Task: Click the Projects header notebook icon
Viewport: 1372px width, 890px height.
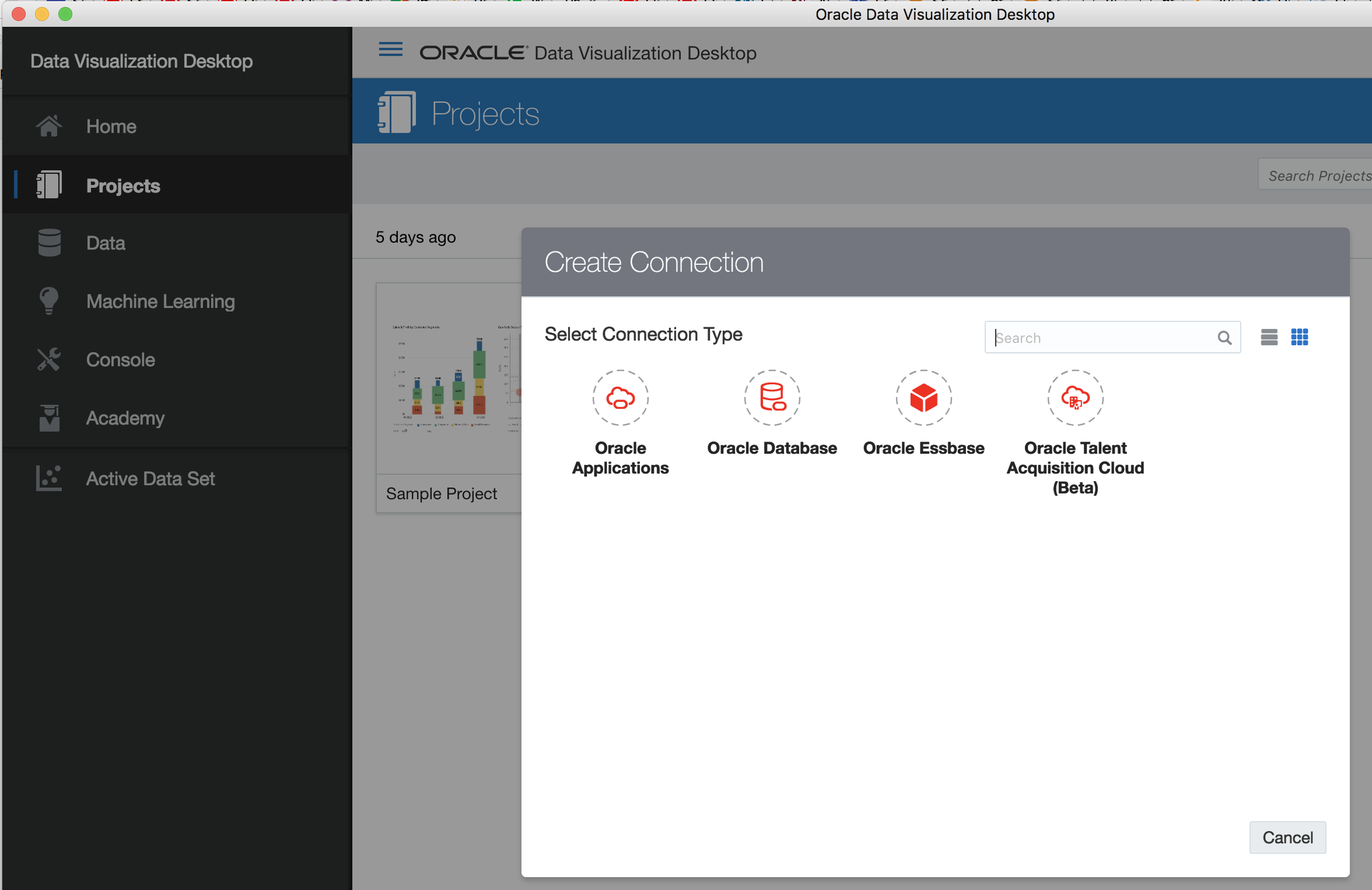Action: point(397,112)
